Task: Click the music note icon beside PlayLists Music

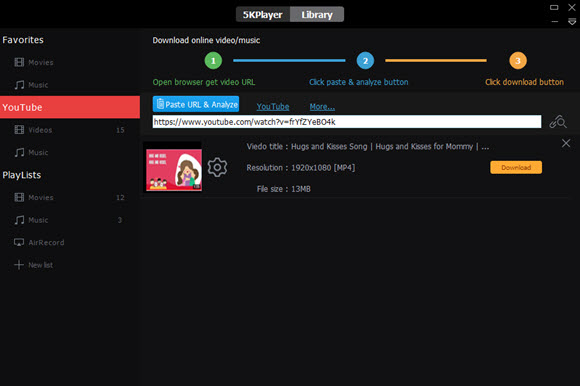Action: coord(19,220)
